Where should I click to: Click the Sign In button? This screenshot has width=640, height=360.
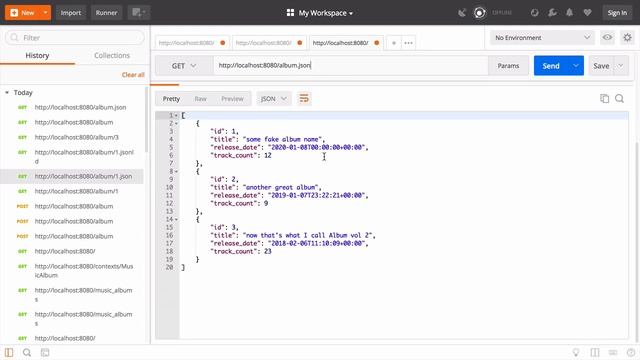pos(617,13)
